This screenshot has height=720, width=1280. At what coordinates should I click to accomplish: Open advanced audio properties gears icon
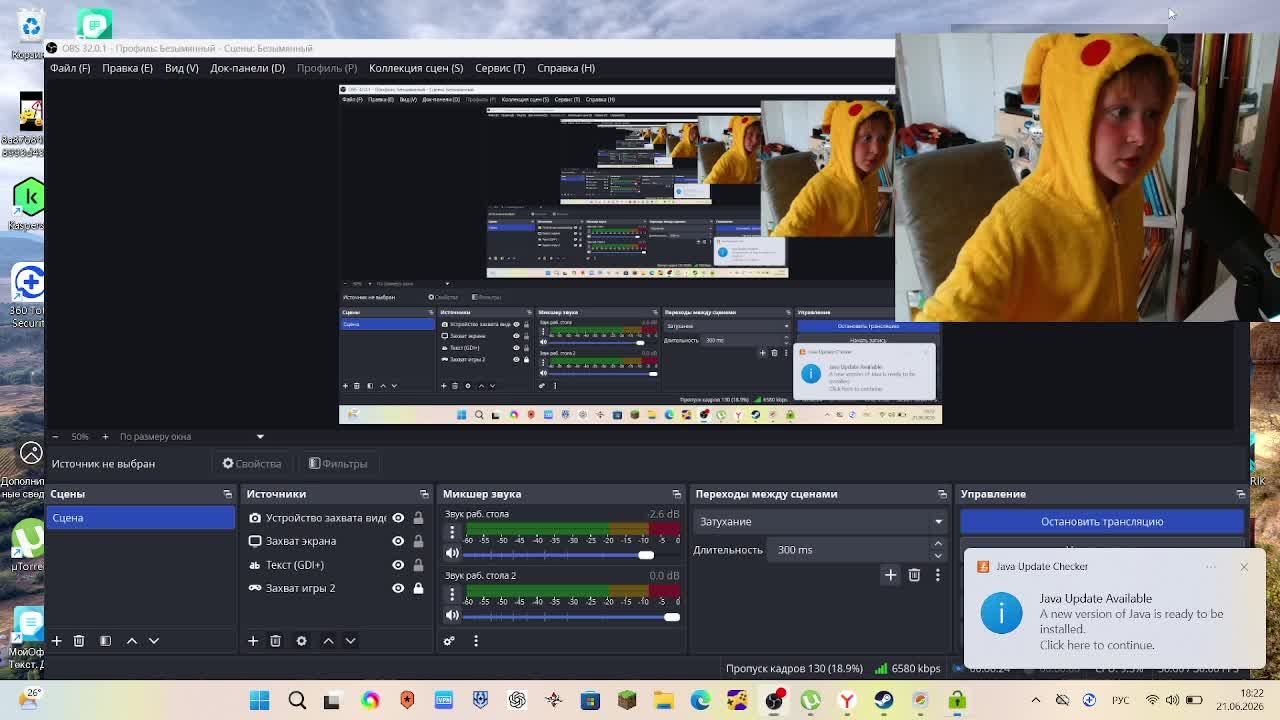tap(449, 641)
